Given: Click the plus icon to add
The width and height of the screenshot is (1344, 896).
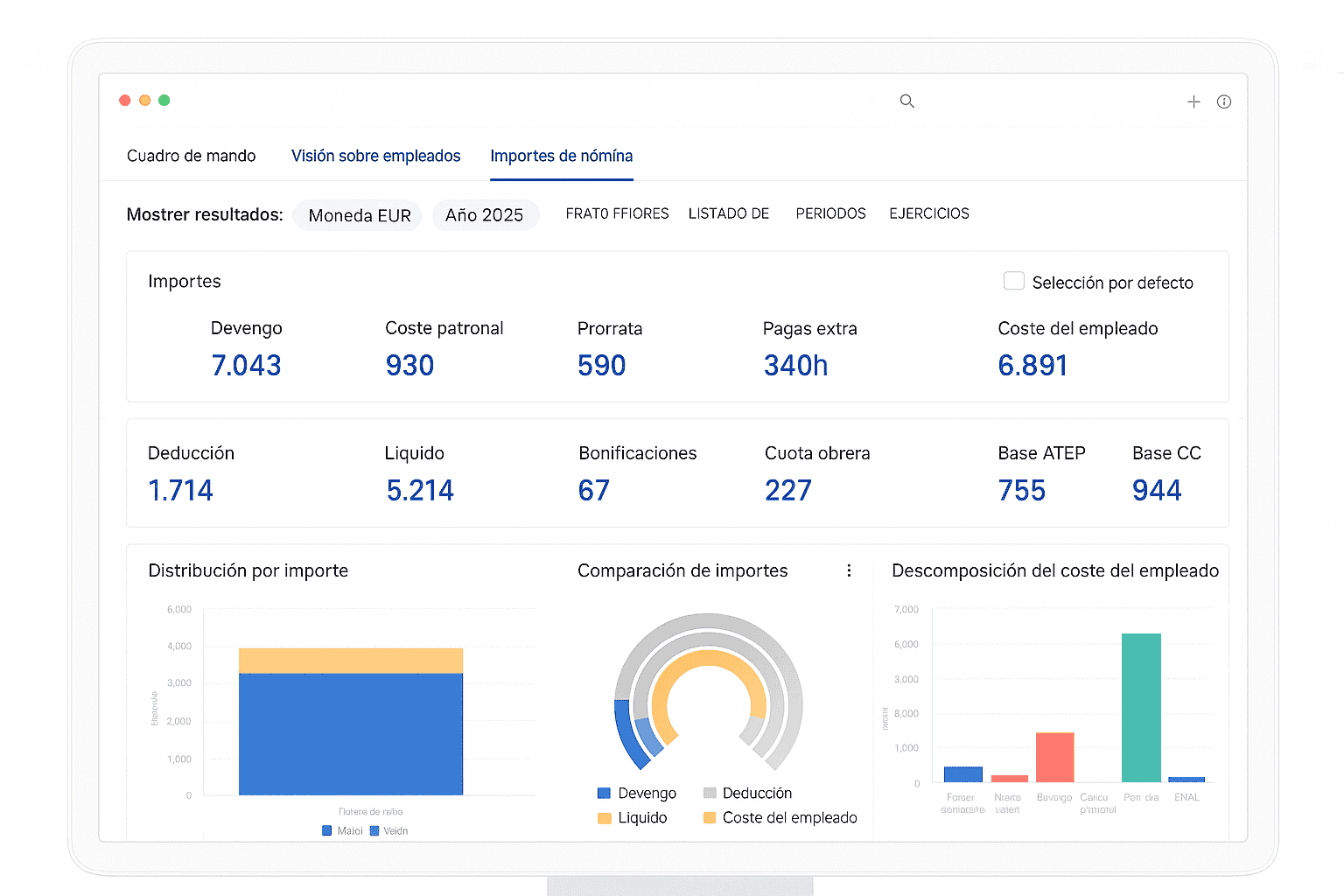Looking at the screenshot, I should pos(1193,102).
